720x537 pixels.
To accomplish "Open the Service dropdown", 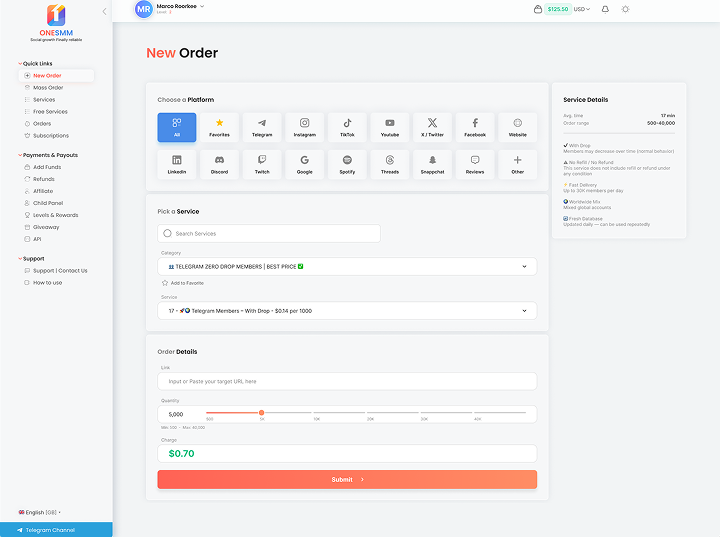I will point(347,311).
